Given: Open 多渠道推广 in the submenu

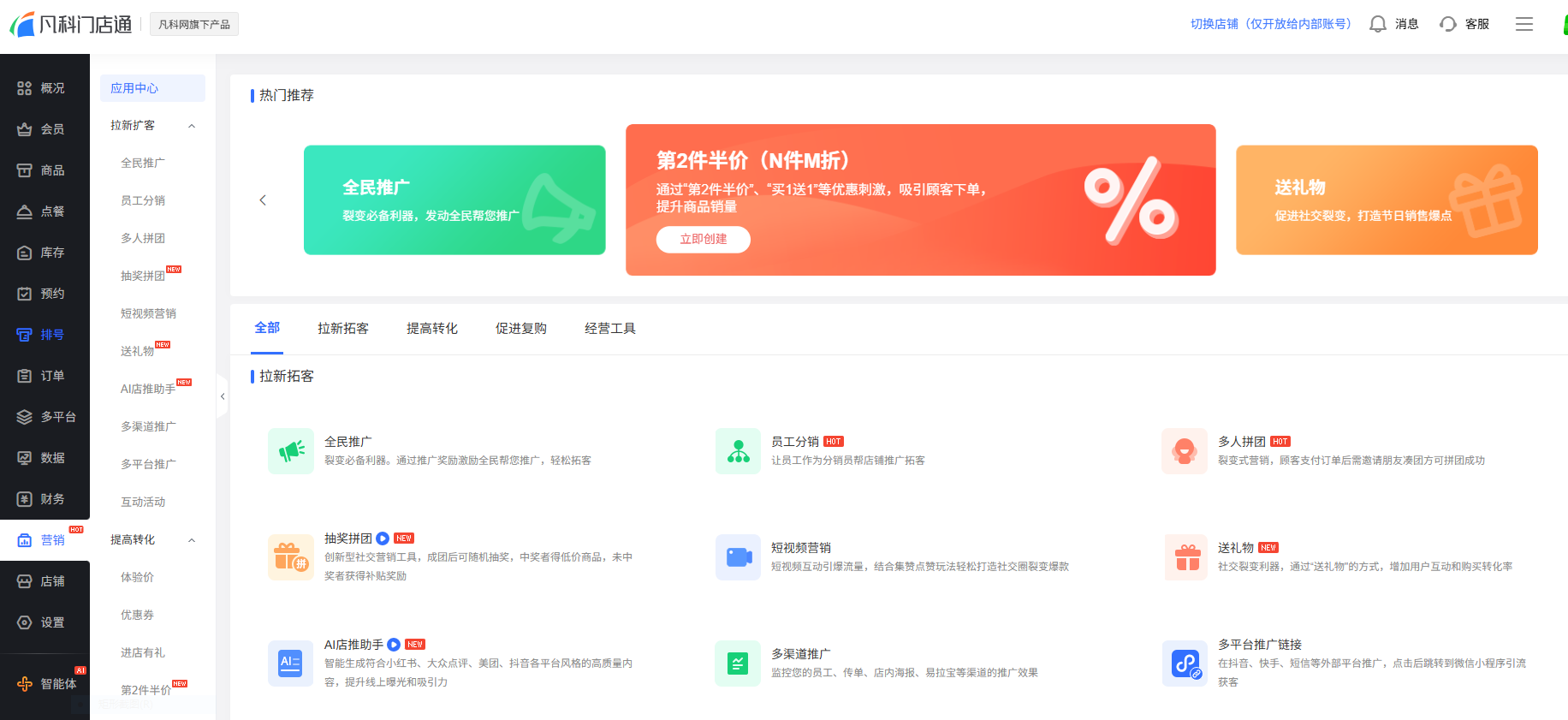Looking at the screenshot, I should (x=148, y=427).
